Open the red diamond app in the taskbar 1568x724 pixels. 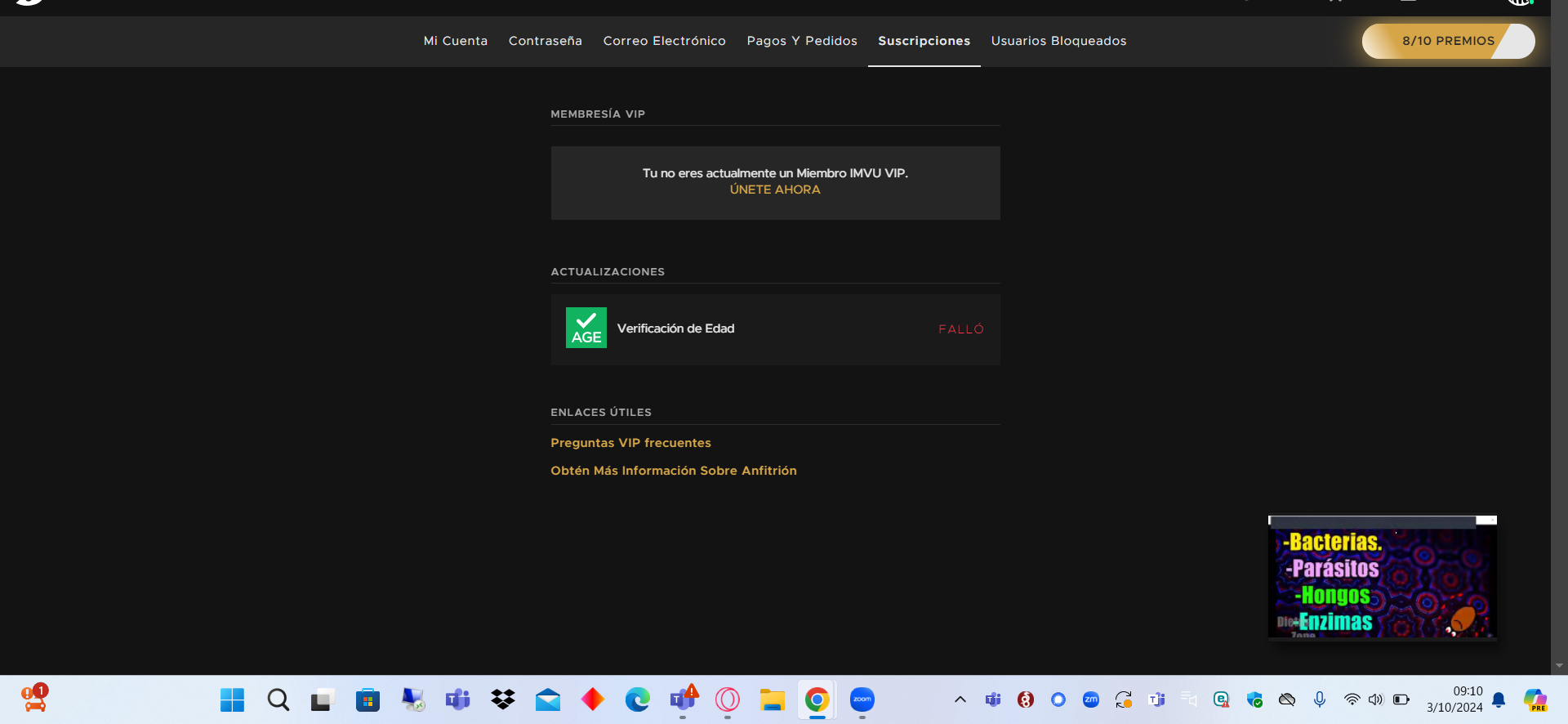(593, 699)
